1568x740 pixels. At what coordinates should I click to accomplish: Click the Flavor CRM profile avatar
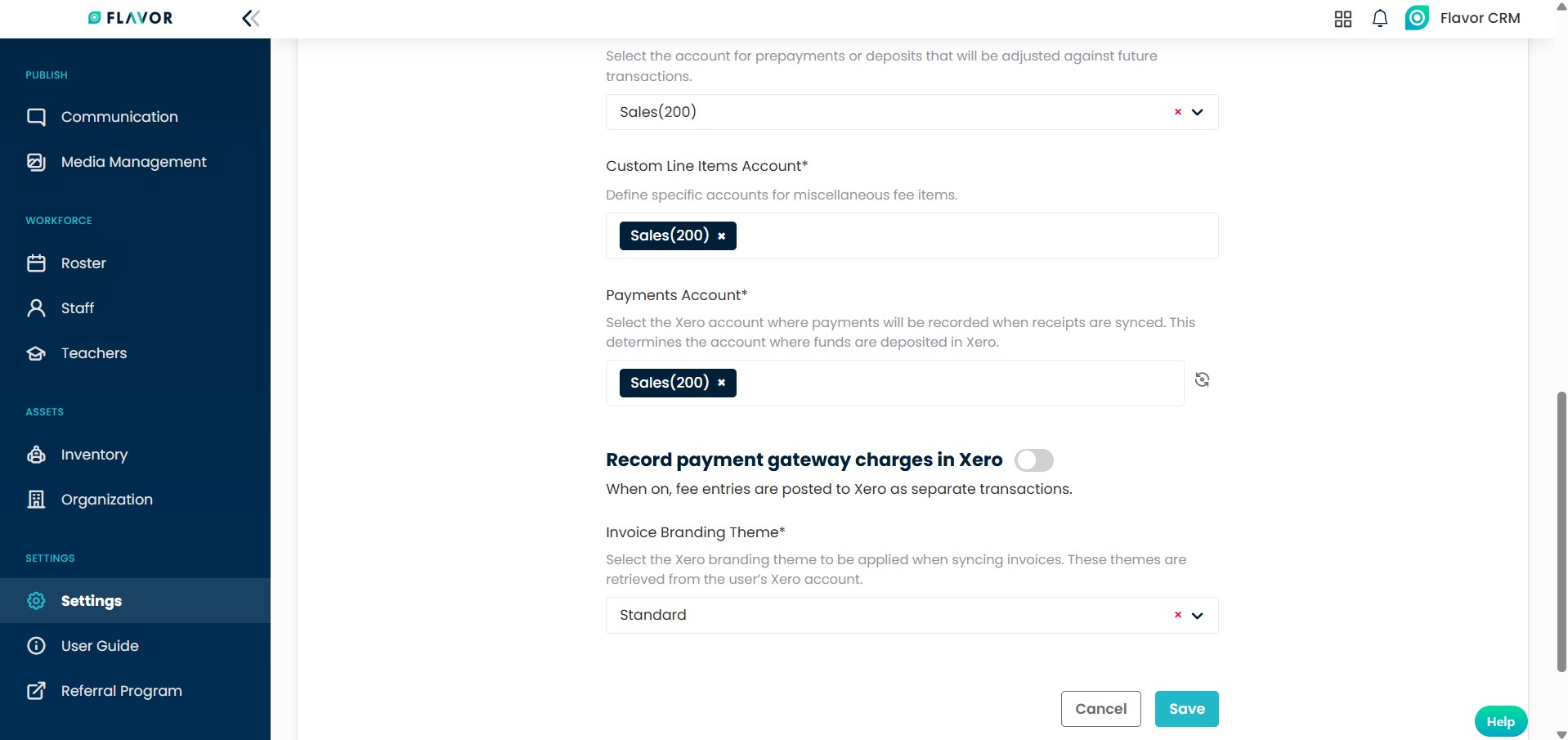click(1417, 18)
